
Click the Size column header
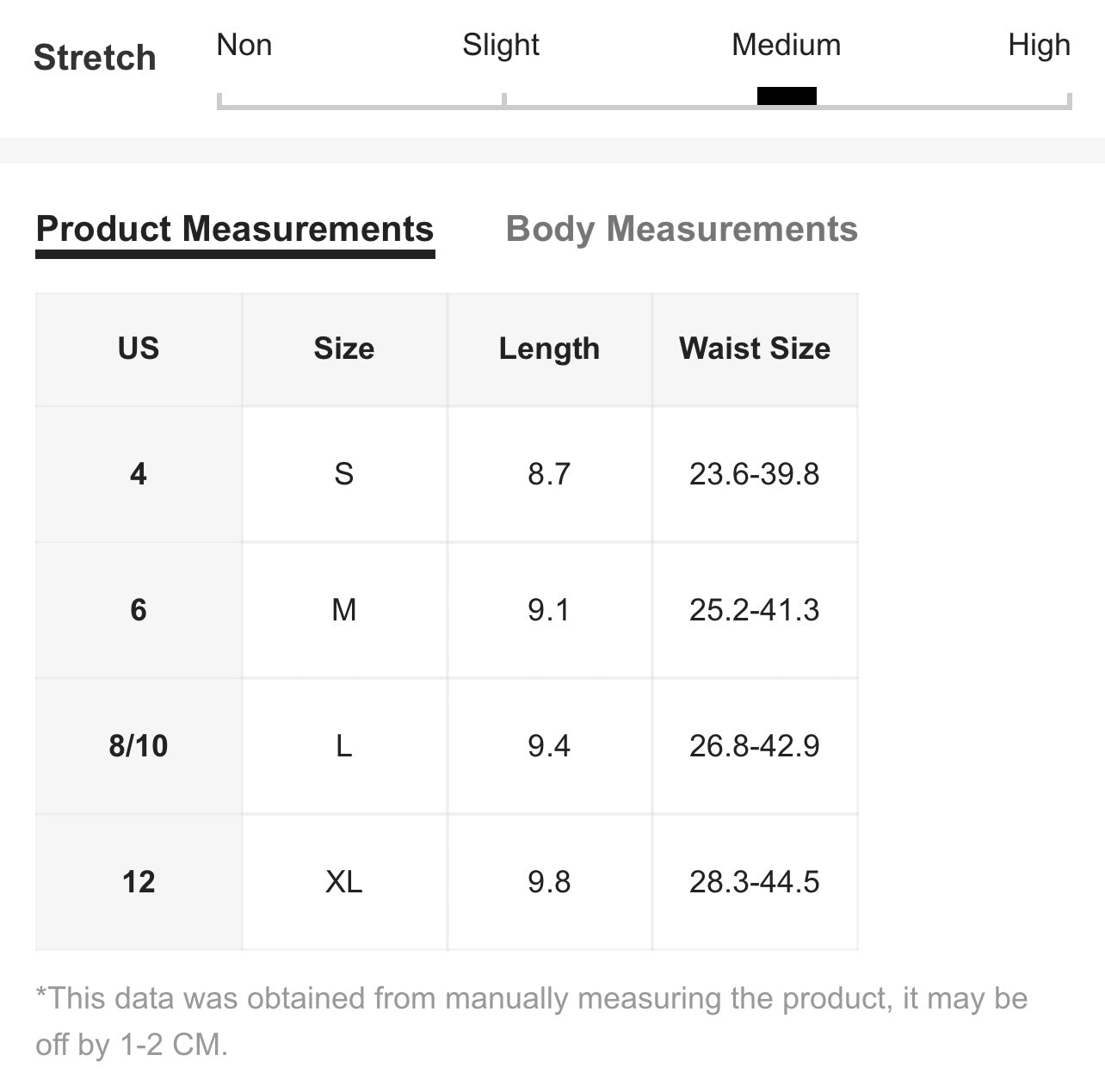click(x=344, y=349)
